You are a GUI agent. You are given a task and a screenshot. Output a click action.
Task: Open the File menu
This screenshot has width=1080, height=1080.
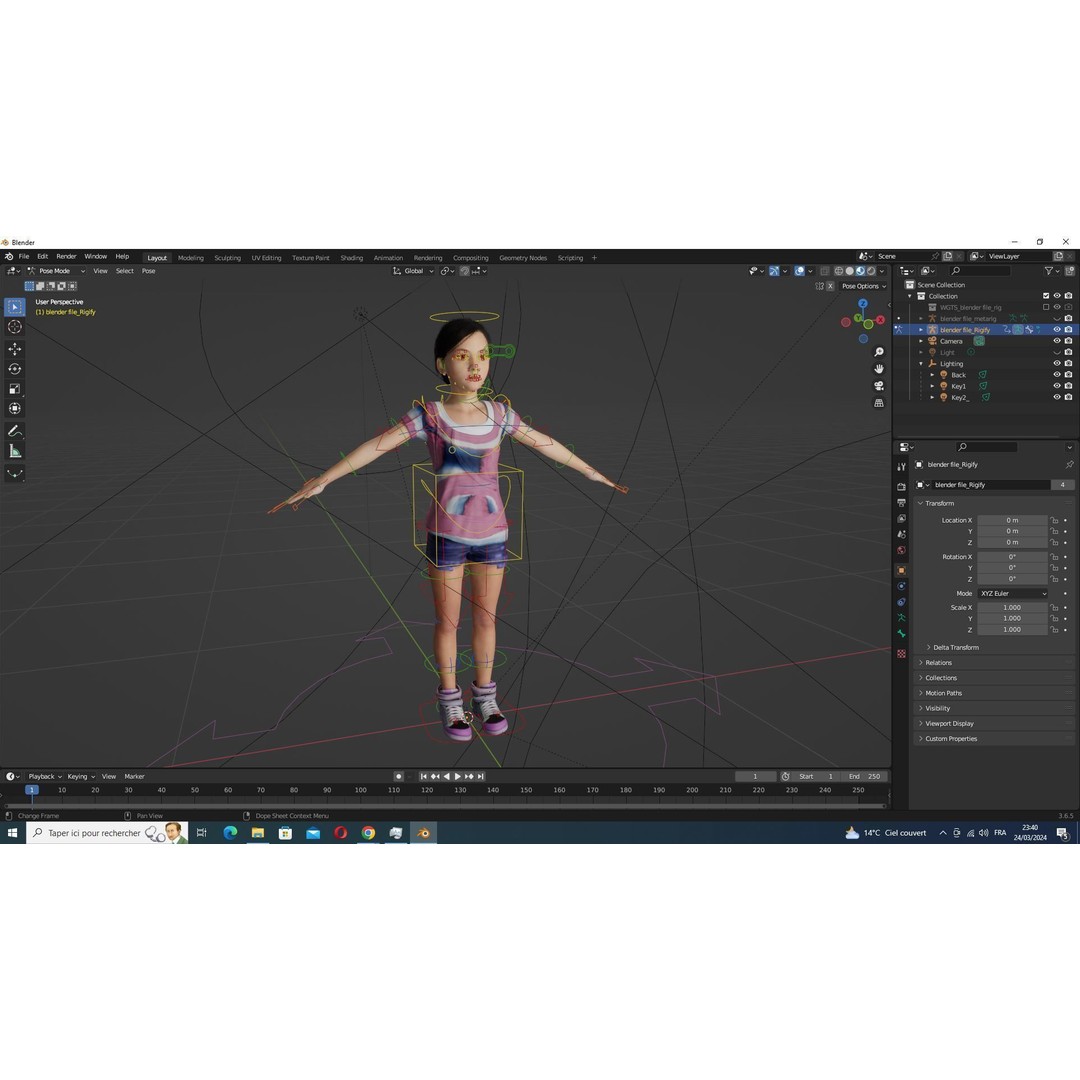click(x=24, y=257)
